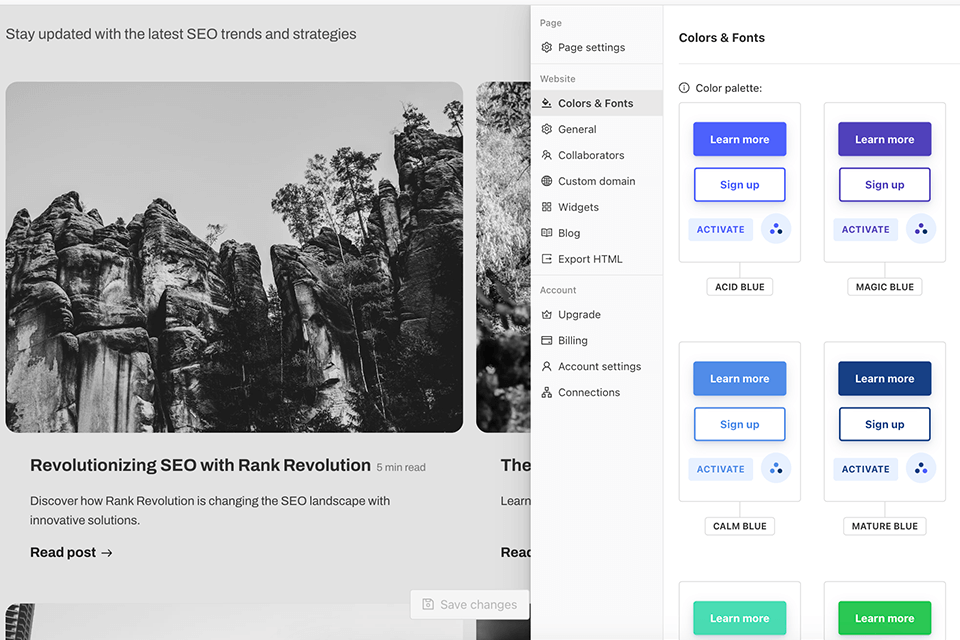Open Custom domain settings
This screenshot has width=960, height=640.
coord(597,181)
